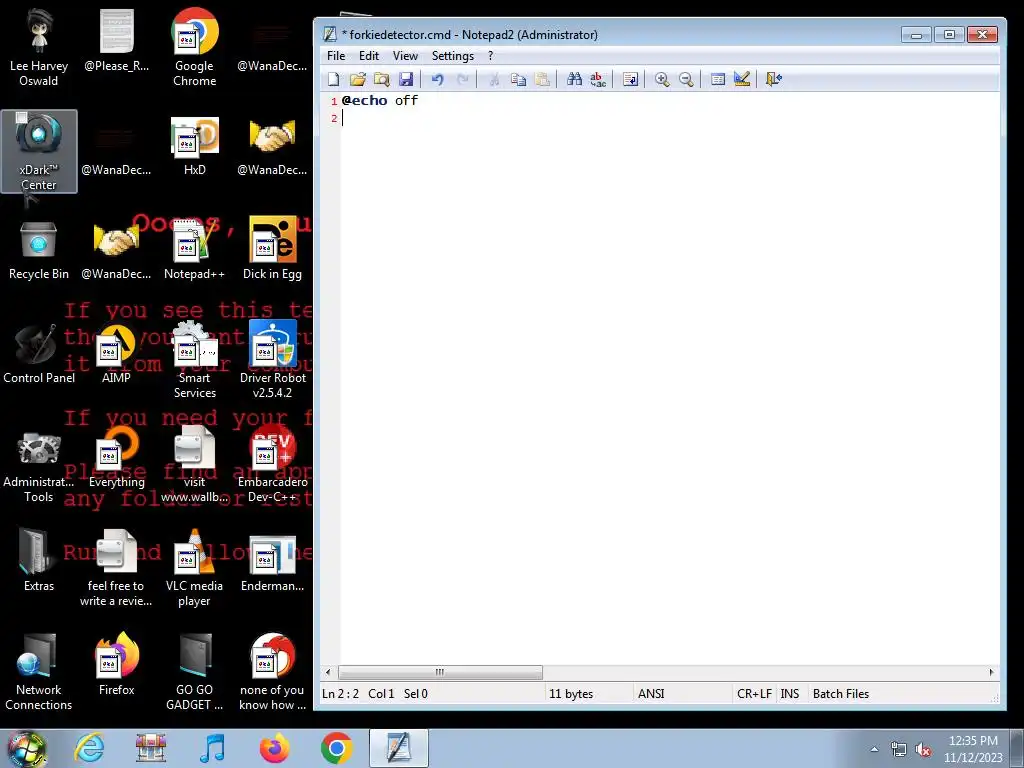Select the @Please_R... text file icon

(116, 40)
